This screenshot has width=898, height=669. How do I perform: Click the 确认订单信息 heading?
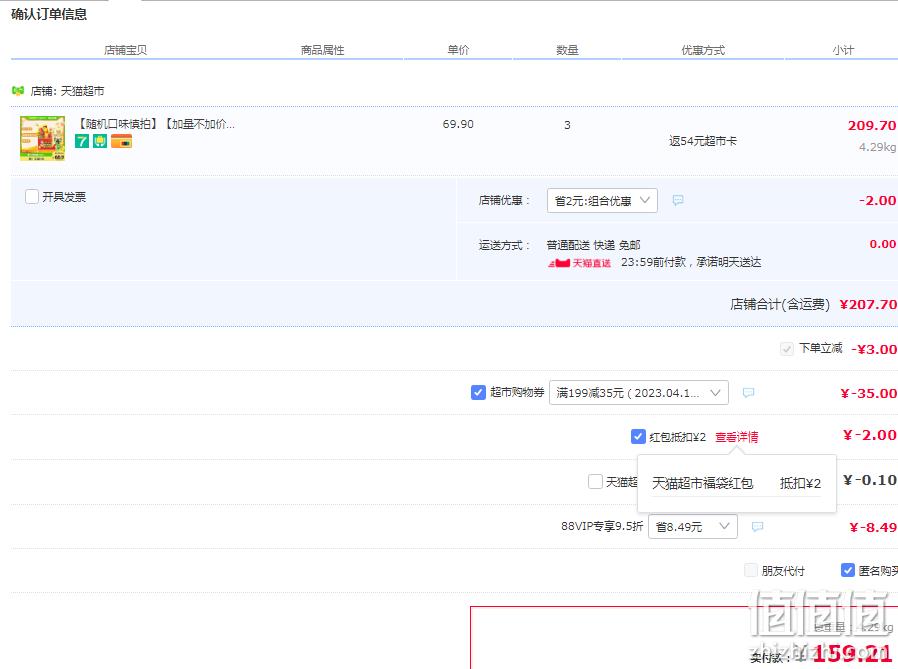point(49,14)
